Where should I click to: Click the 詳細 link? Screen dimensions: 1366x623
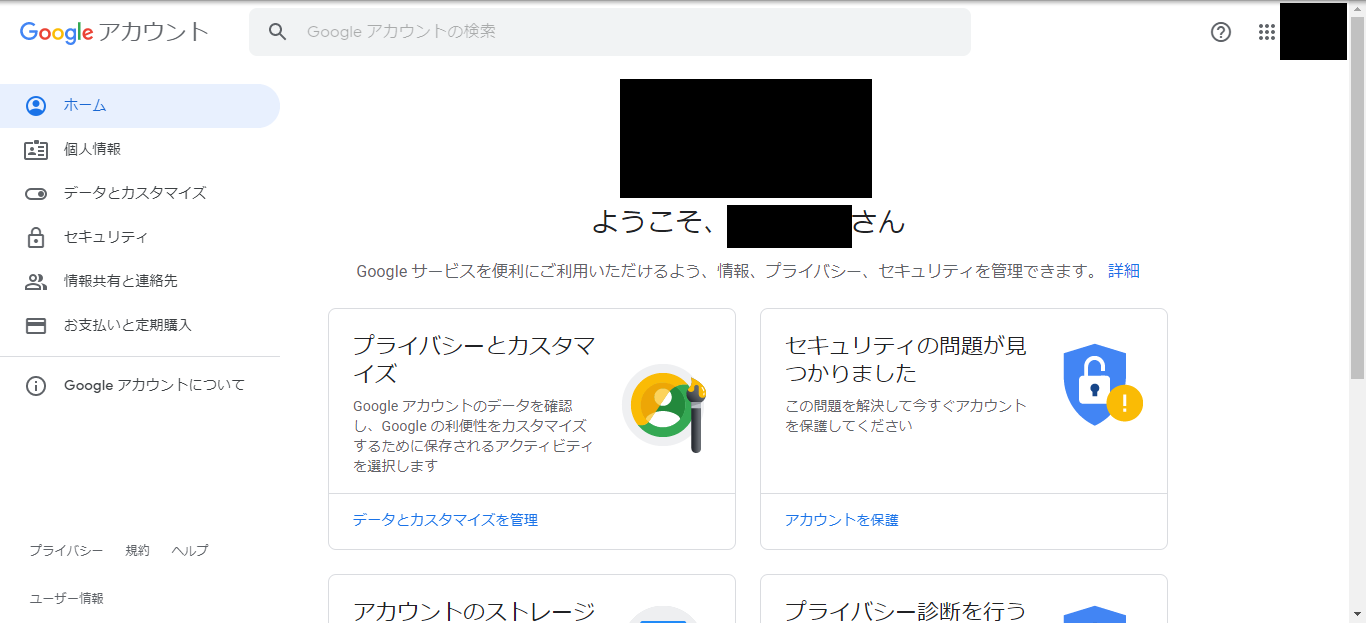[1124, 271]
